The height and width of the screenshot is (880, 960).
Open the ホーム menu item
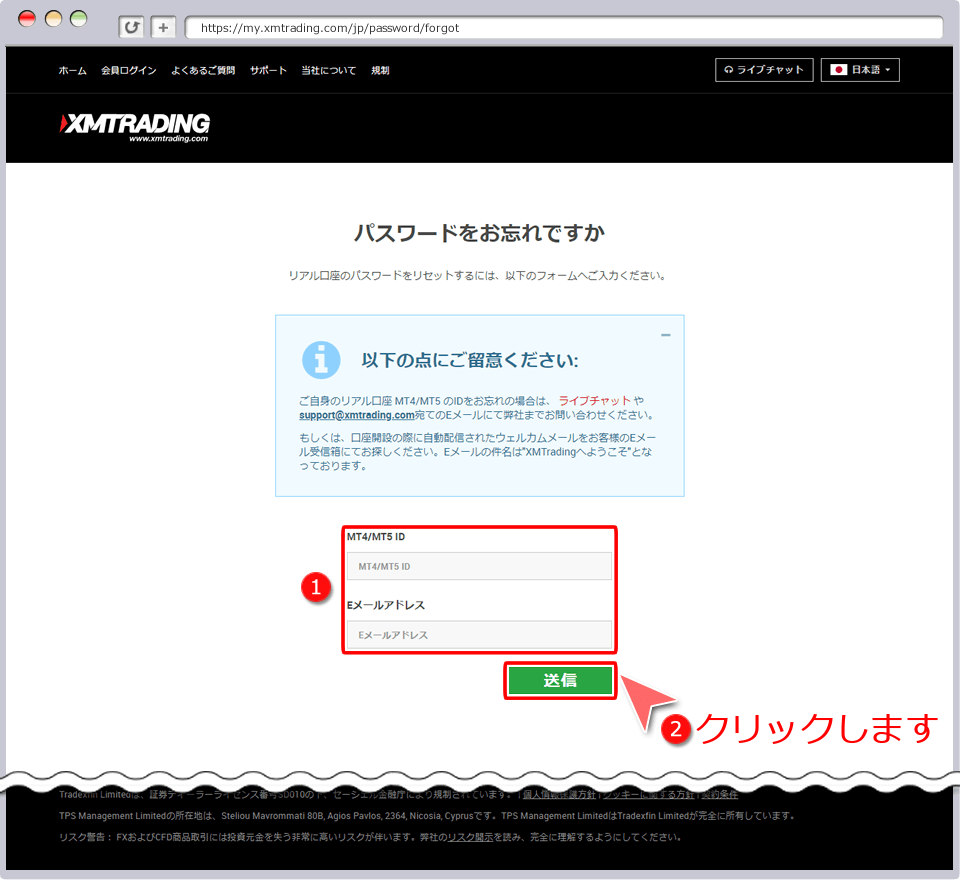(72, 70)
